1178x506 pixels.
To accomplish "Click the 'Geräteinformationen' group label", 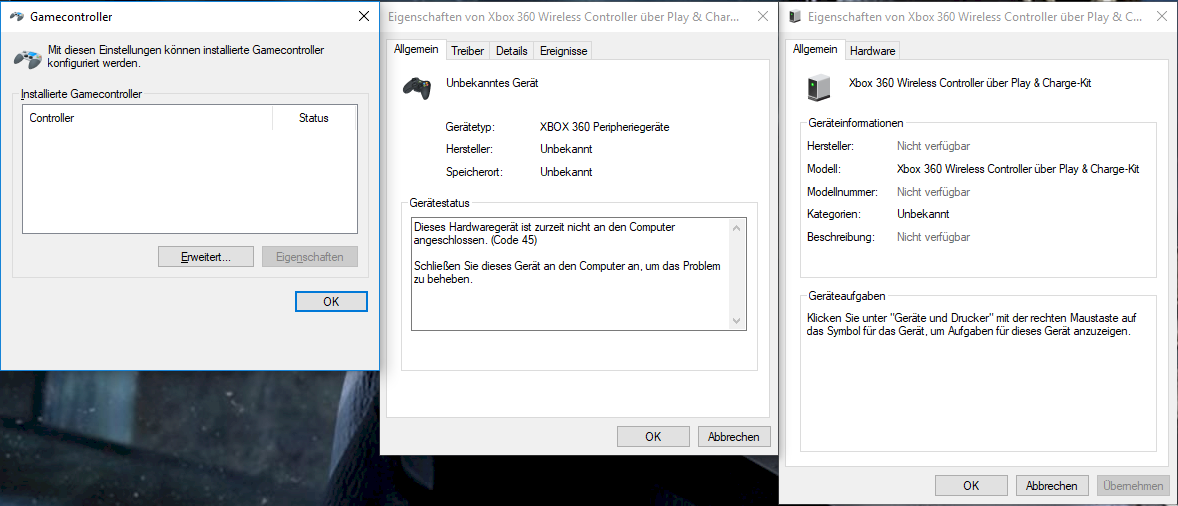I will [856, 123].
